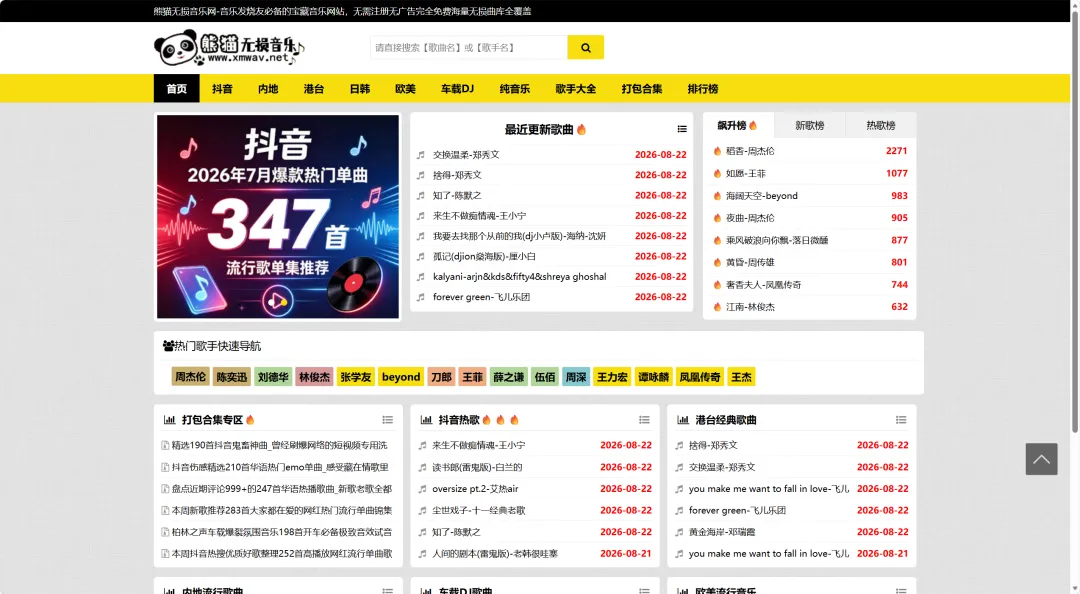Click the back-to-top arrow button
This screenshot has width=1080, height=594.
coord(1041,459)
